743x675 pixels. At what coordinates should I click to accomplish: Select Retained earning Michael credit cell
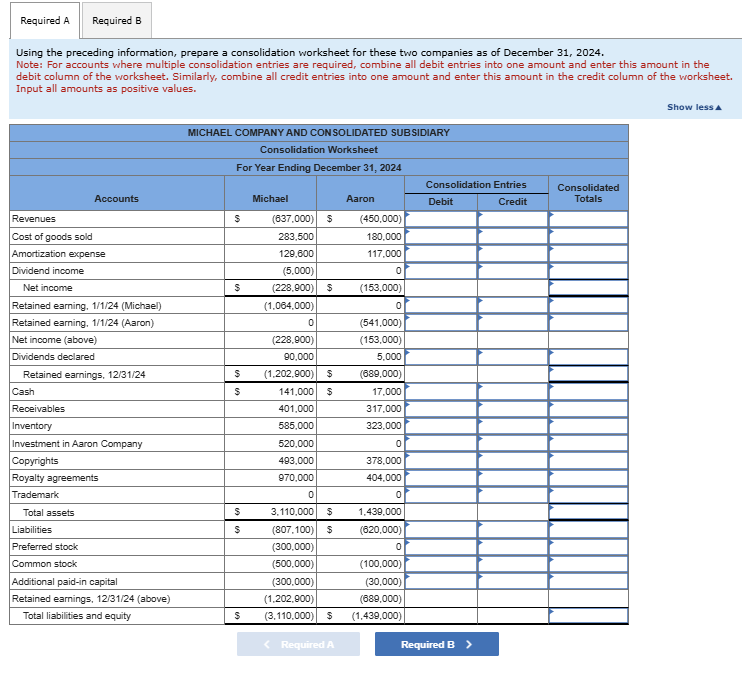coord(513,305)
